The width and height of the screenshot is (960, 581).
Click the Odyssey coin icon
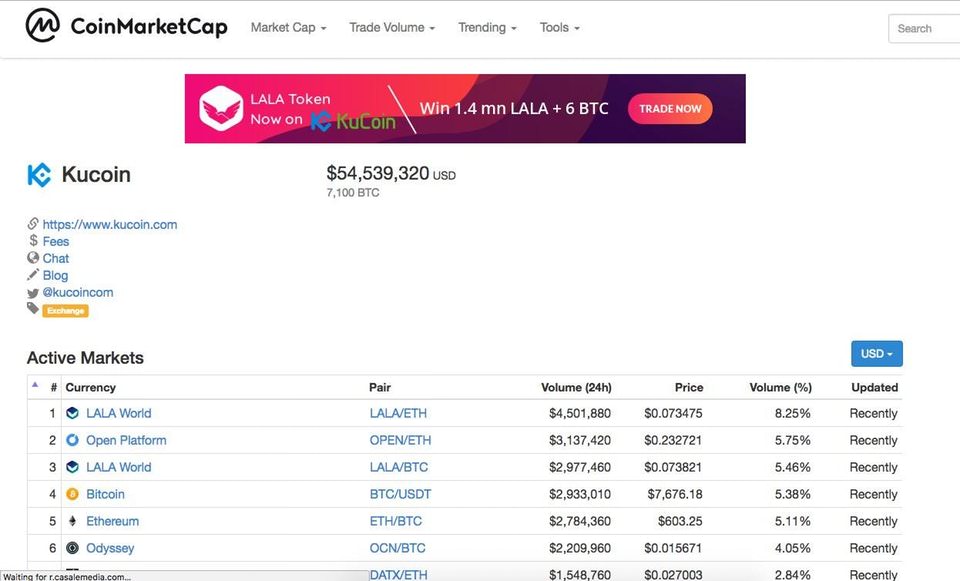pos(72,548)
